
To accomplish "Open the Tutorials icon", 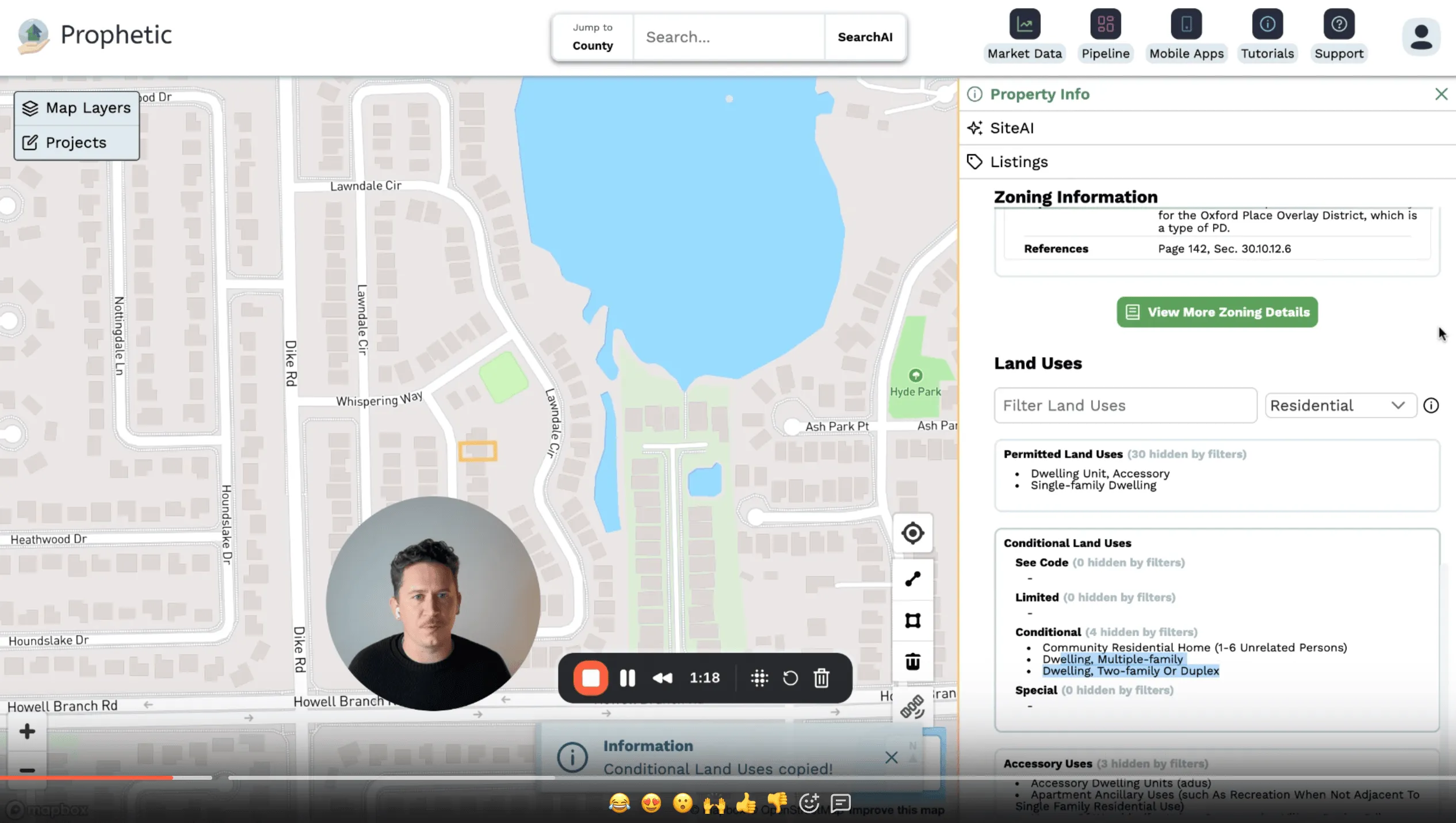I will coord(1267,24).
